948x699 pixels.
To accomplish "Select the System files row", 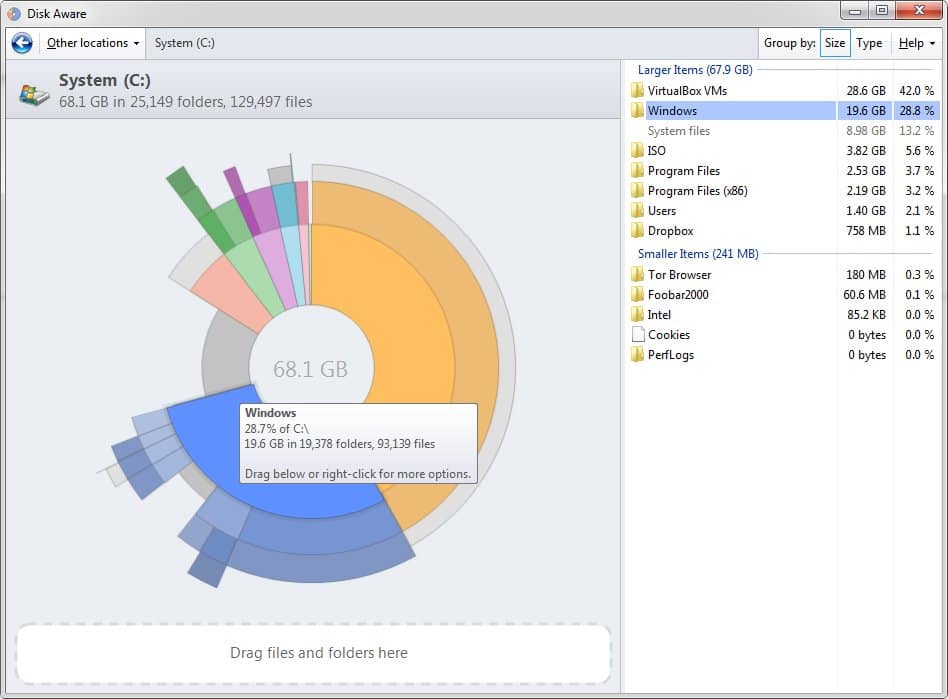I will (x=783, y=131).
